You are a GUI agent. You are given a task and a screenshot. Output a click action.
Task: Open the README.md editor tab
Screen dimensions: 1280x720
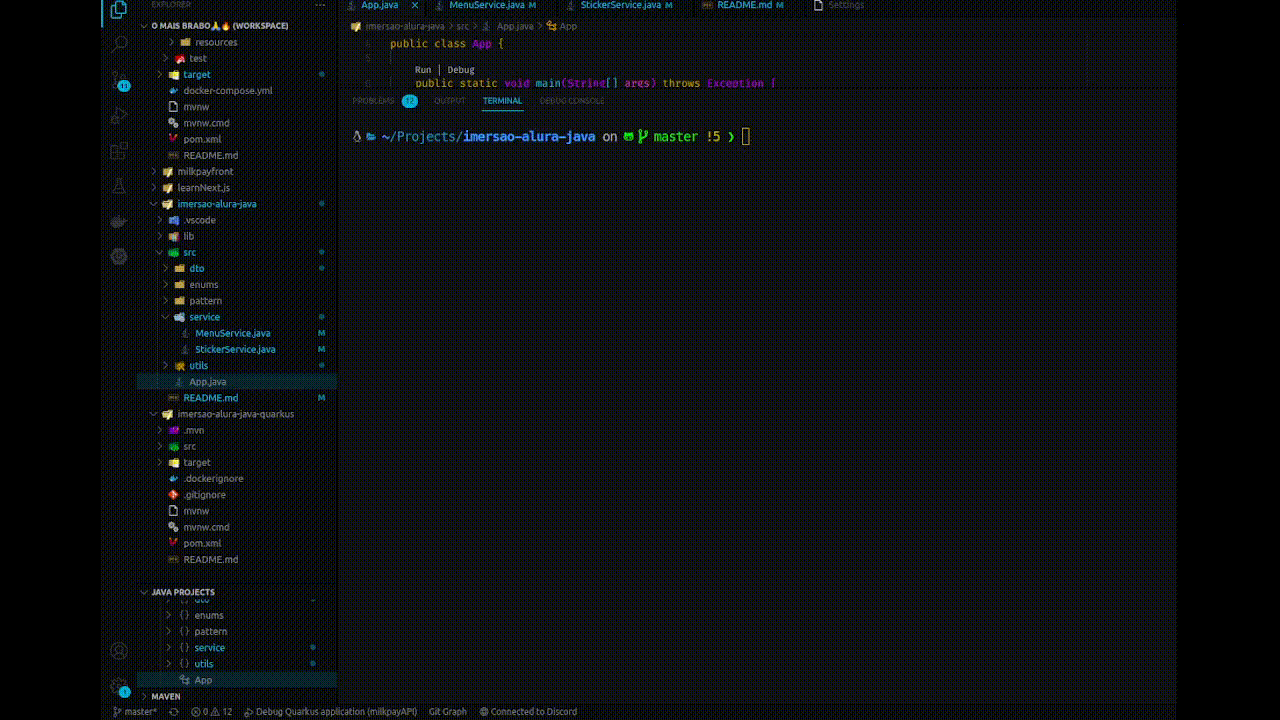[744, 5]
